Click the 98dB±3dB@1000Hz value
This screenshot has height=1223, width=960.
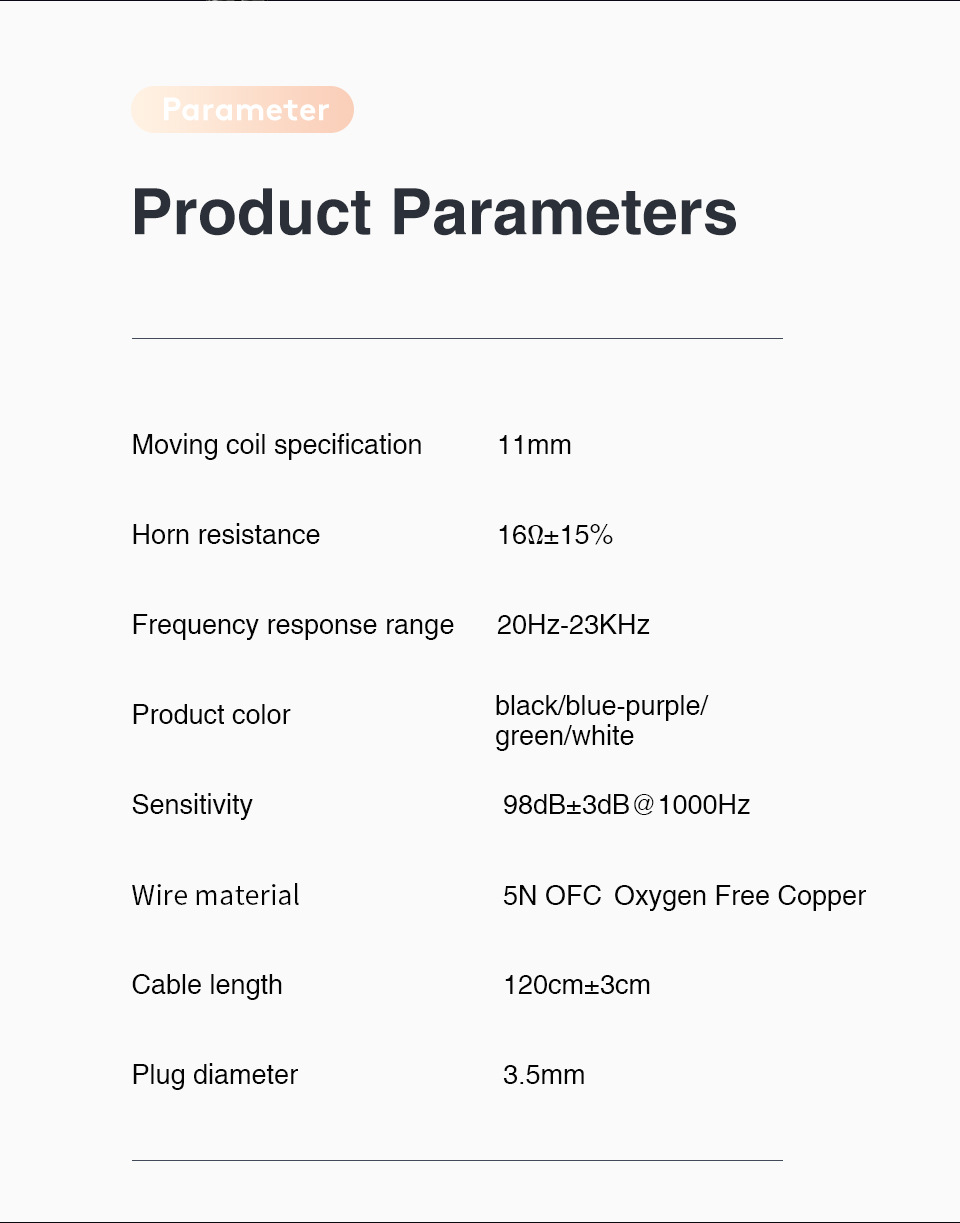coord(626,805)
